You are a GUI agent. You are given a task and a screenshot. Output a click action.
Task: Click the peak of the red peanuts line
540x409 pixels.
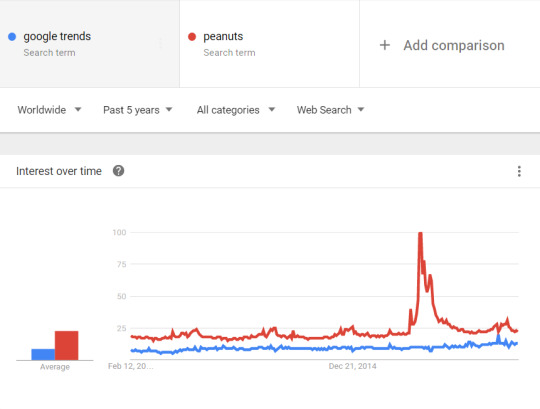tap(420, 234)
